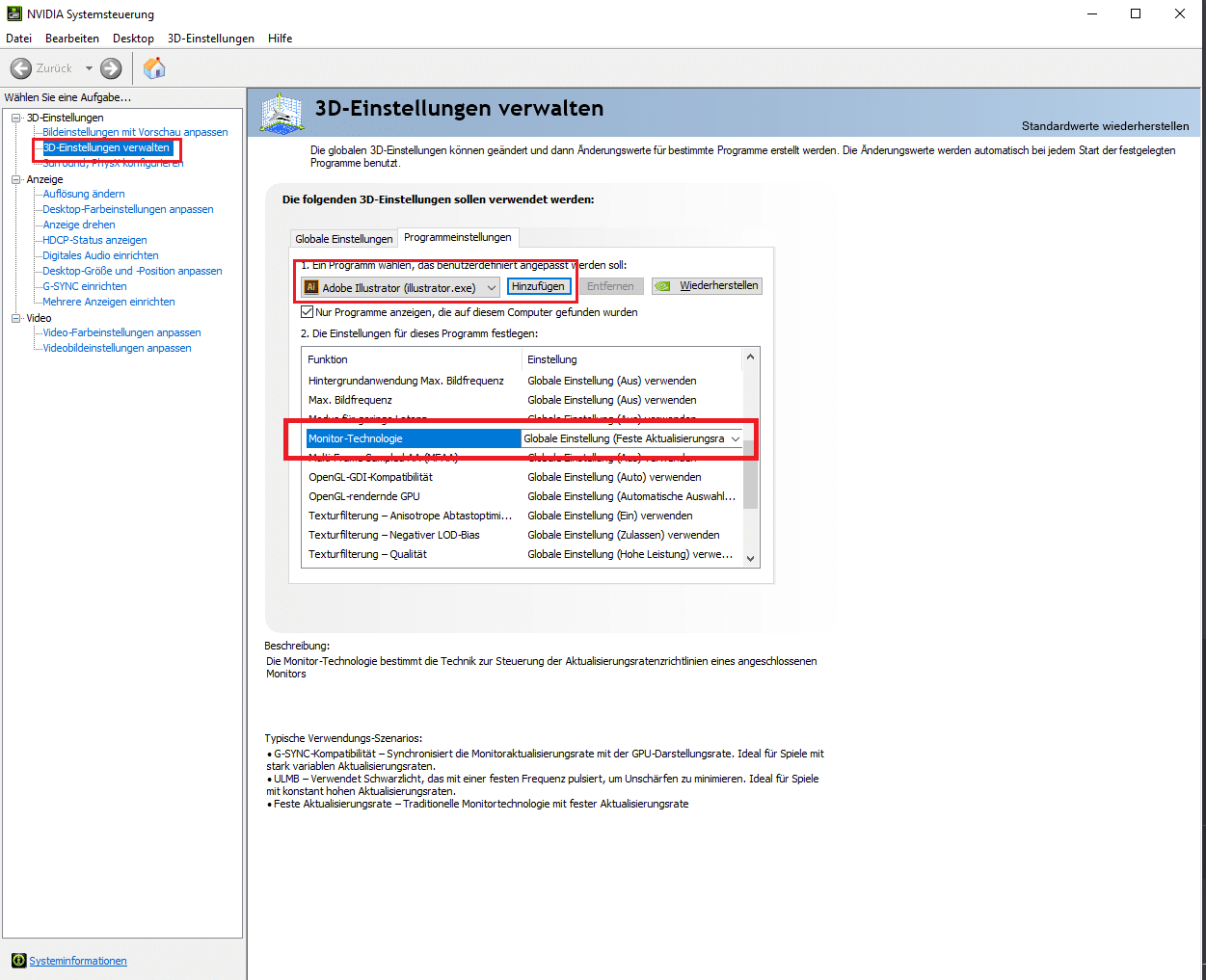Open Videobildeinstellungen anpassen
Screen dimensions: 1206x980
(x=117, y=348)
